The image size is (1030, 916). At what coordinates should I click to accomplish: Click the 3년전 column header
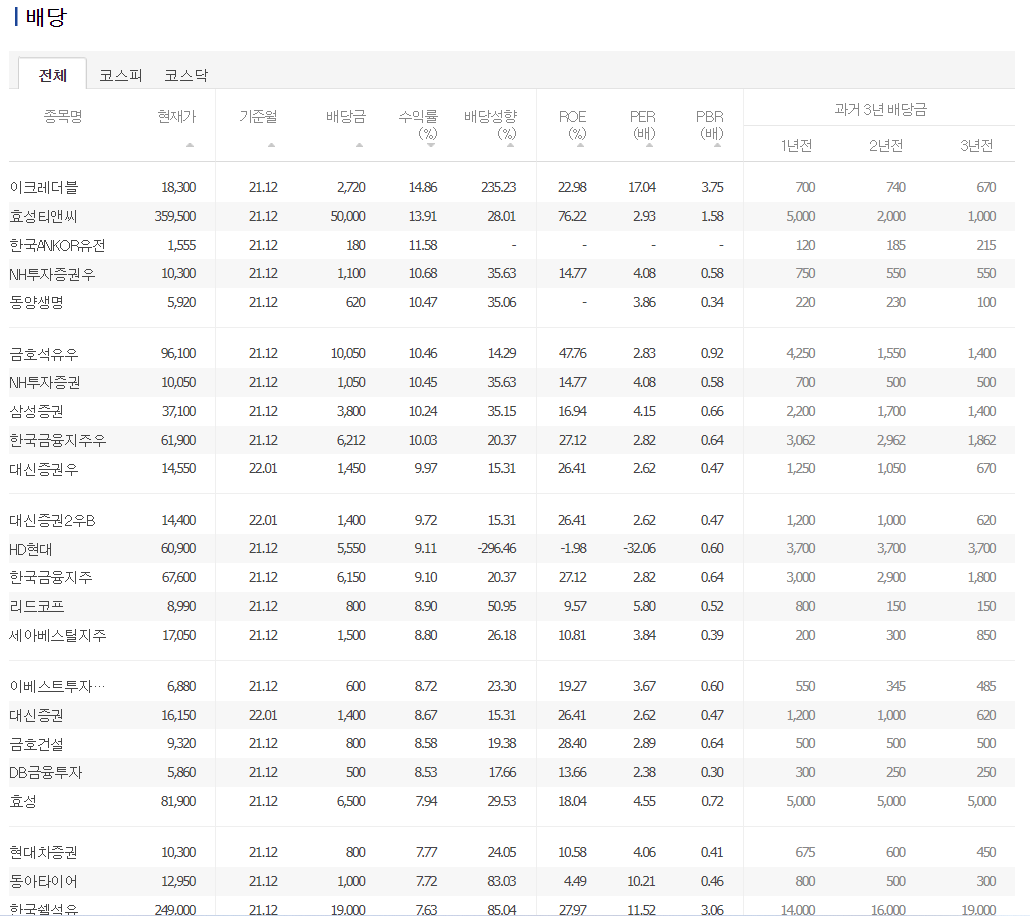click(976, 145)
